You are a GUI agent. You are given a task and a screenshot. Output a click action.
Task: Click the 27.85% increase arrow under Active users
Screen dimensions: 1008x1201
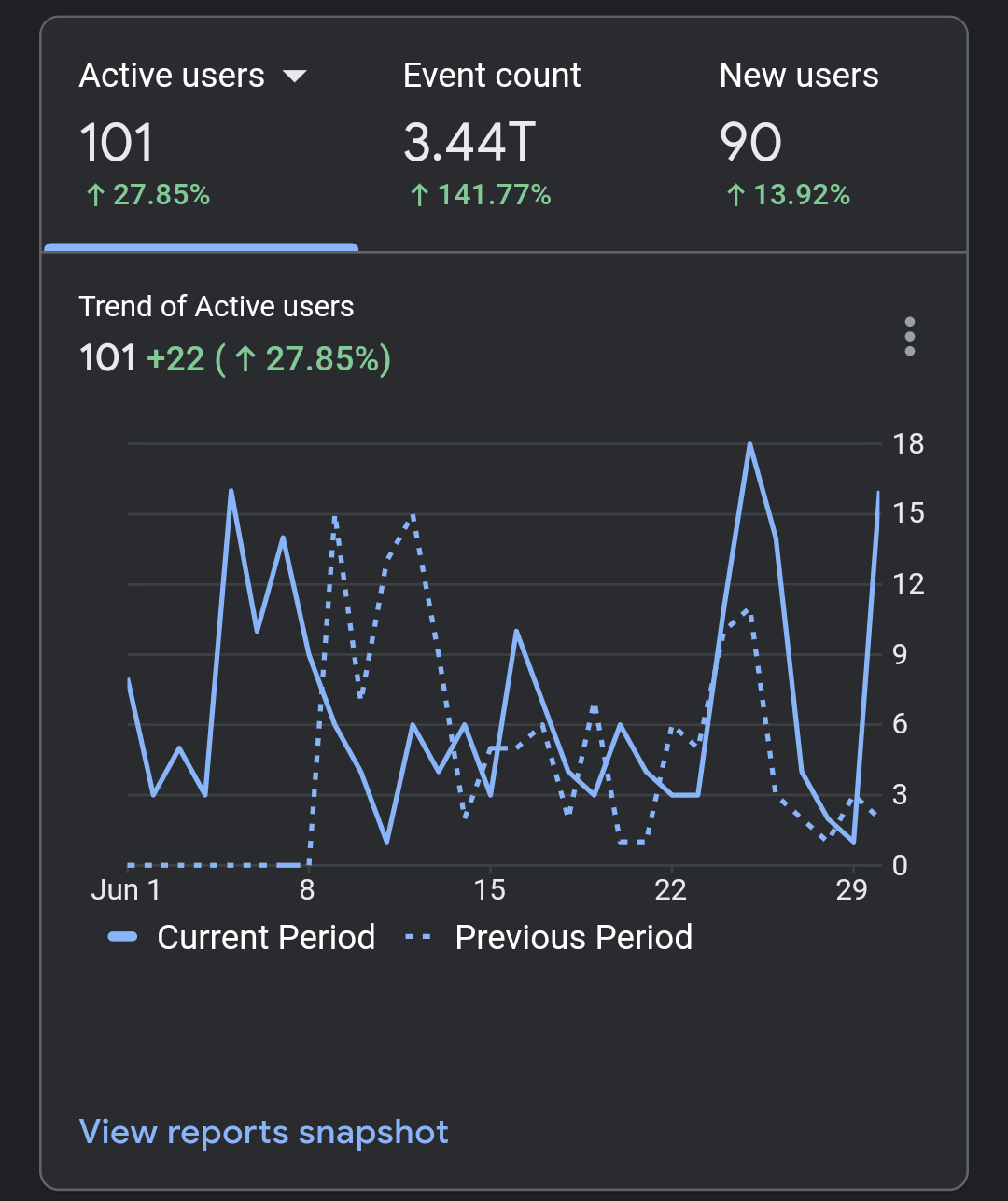[x=94, y=195]
